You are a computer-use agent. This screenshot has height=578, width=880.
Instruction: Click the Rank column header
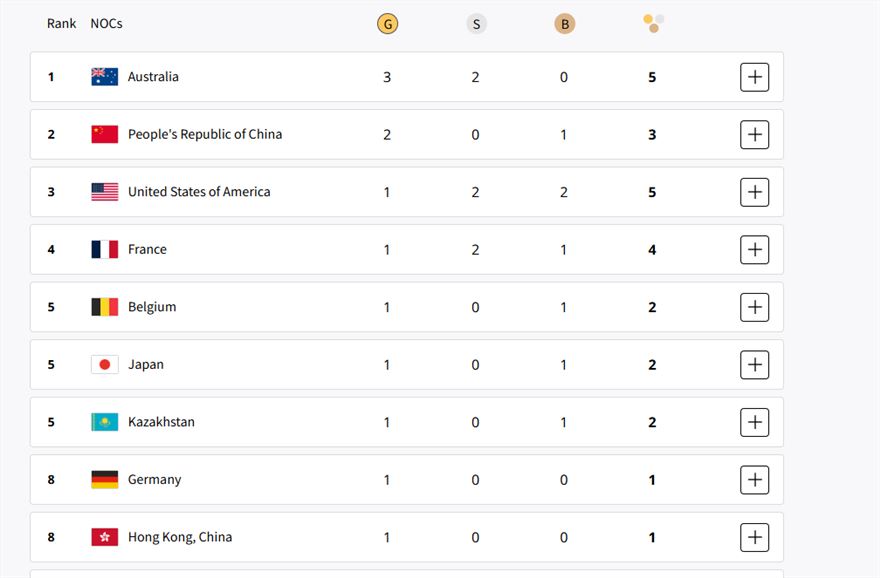pyautogui.click(x=61, y=23)
